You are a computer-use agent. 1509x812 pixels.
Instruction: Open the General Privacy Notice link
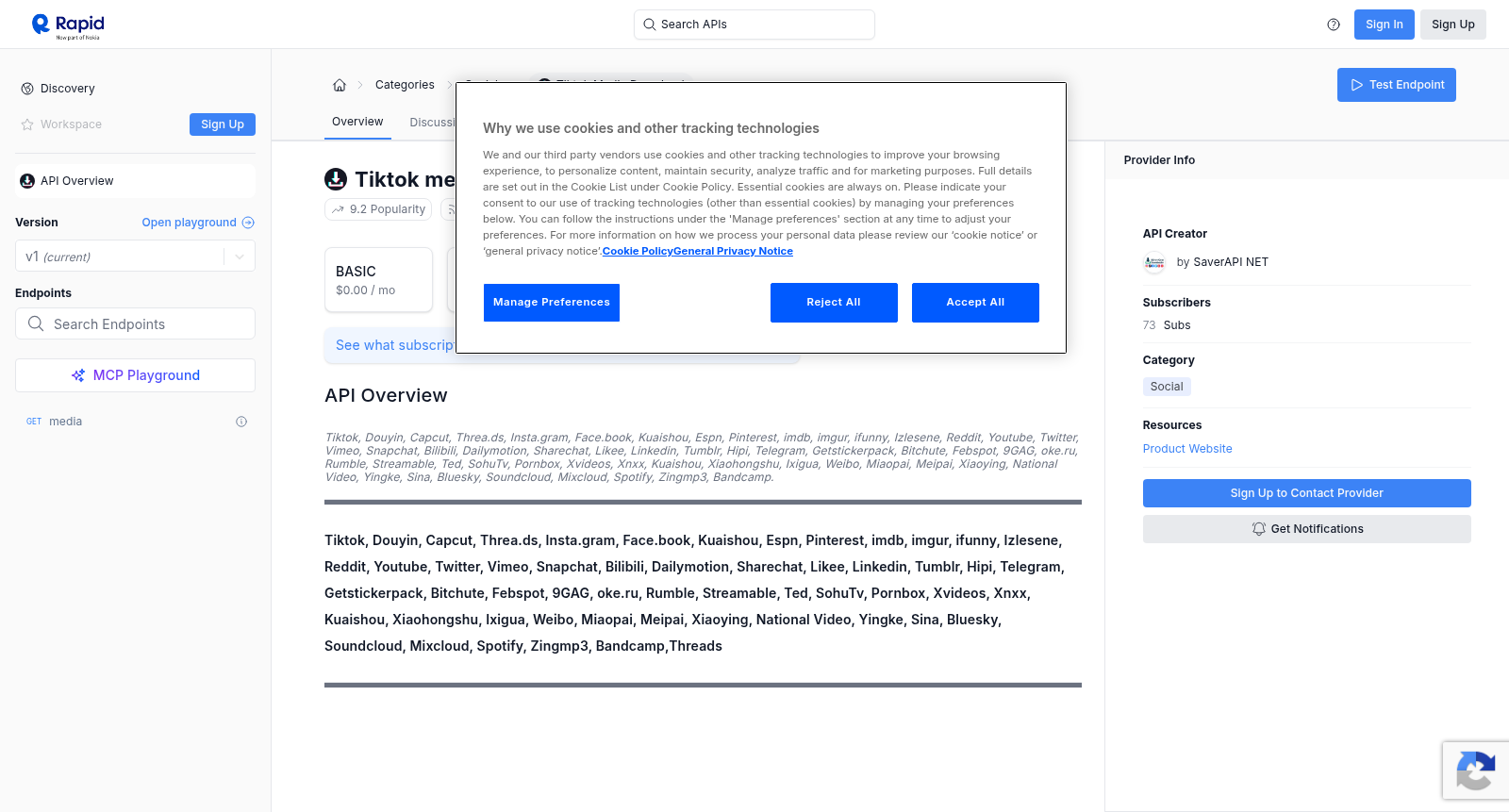tap(733, 251)
